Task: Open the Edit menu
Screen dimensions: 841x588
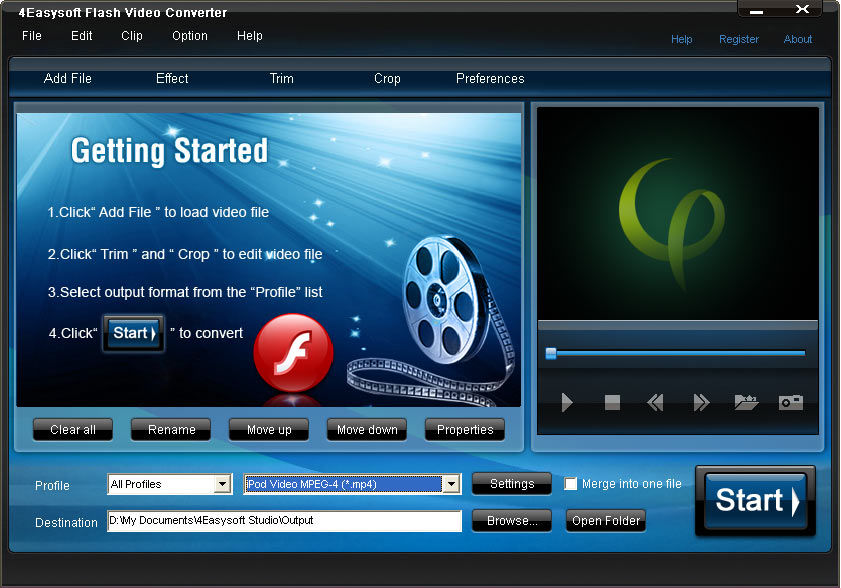Action: [x=82, y=36]
